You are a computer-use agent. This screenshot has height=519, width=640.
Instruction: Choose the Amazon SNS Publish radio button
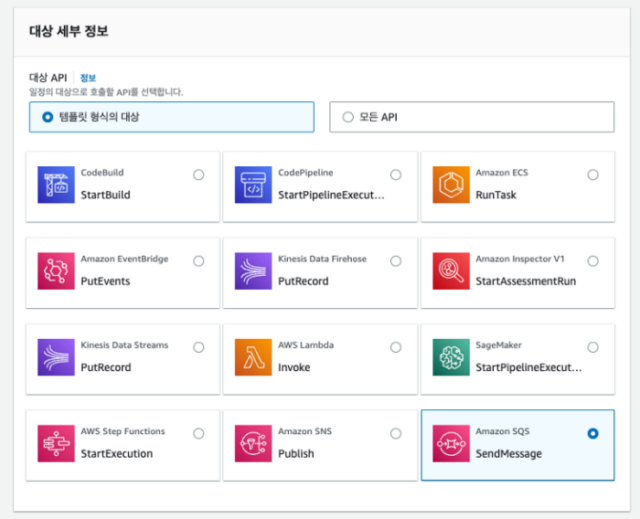[396, 433]
